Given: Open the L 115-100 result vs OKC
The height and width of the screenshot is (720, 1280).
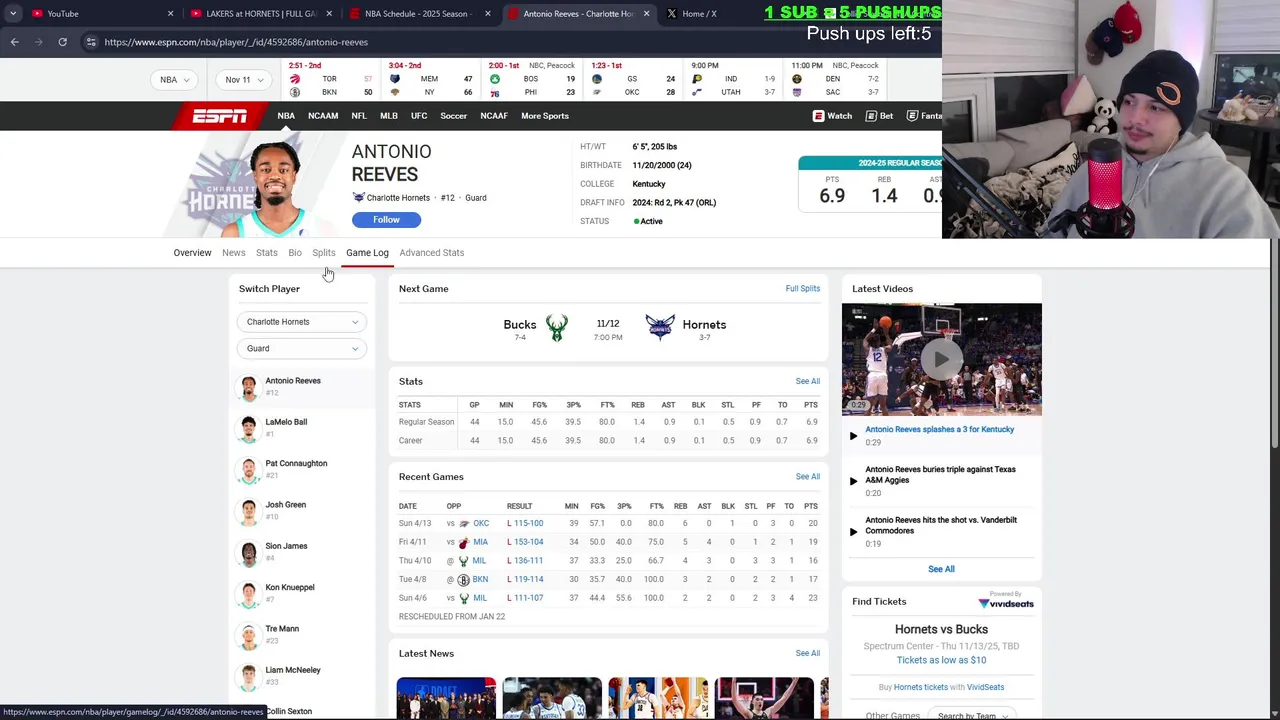Looking at the screenshot, I should click(525, 524).
